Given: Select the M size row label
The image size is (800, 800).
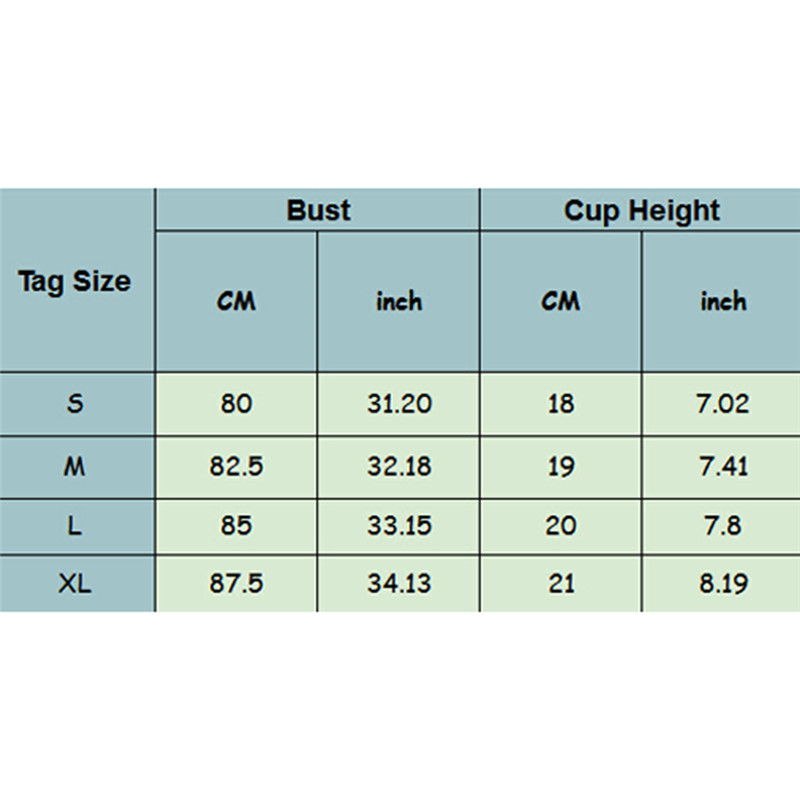Looking at the screenshot, I should coord(75,466).
